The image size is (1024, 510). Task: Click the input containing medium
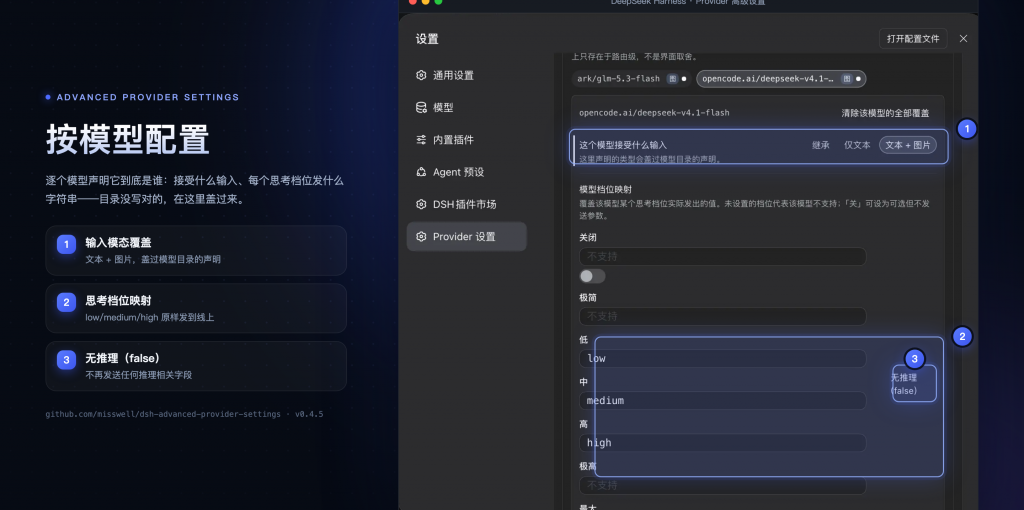click(x=722, y=400)
